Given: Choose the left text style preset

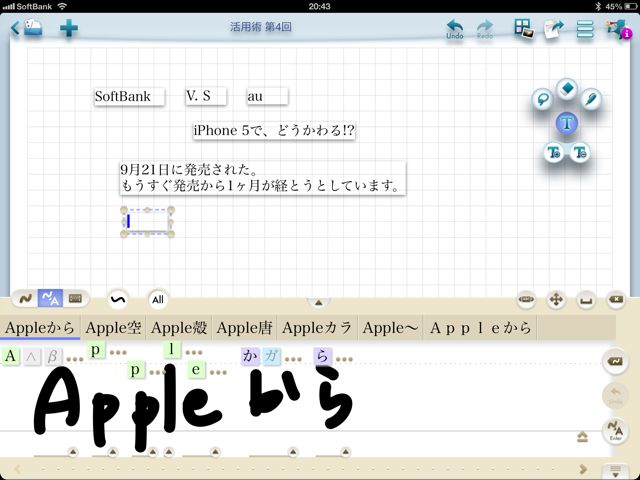Looking at the screenshot, I should pyautogui.click(x=554, y=153).
